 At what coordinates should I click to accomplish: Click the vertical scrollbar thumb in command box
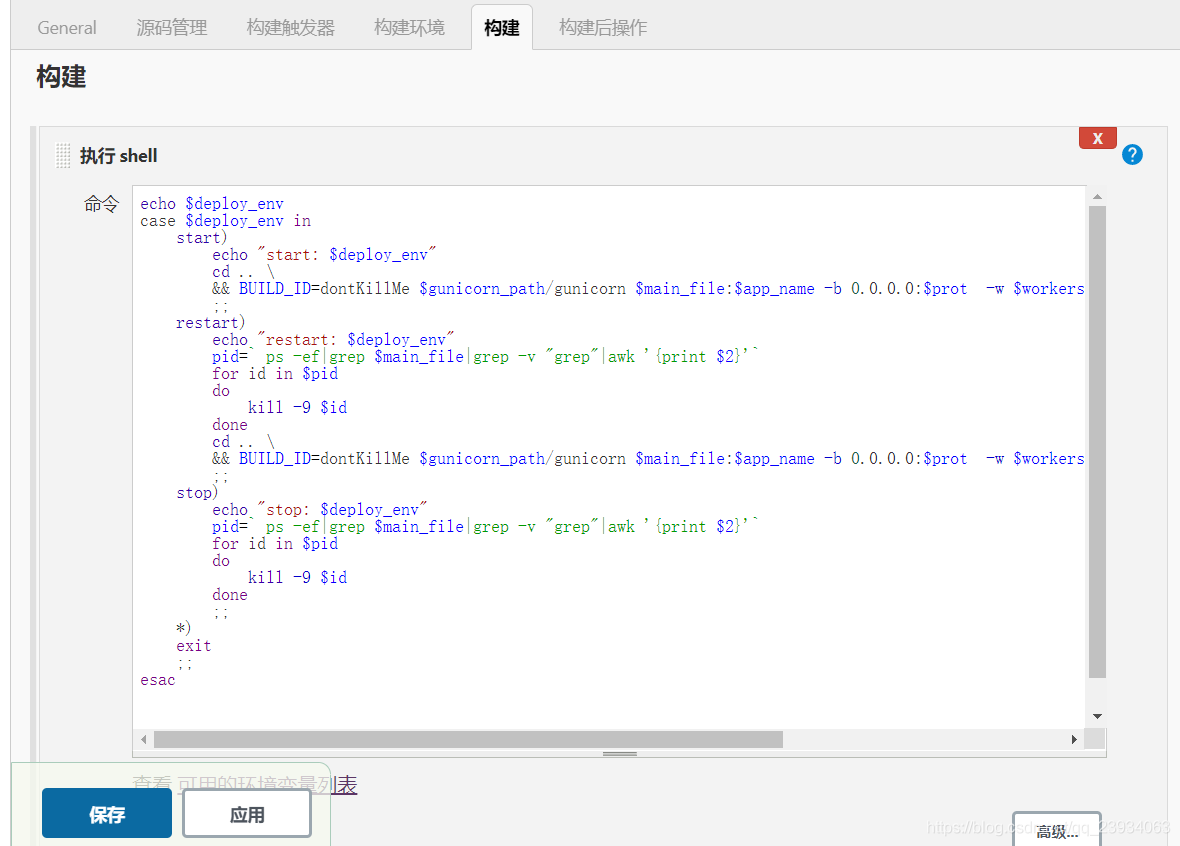pyautogui.click(x=1097, y=442)
